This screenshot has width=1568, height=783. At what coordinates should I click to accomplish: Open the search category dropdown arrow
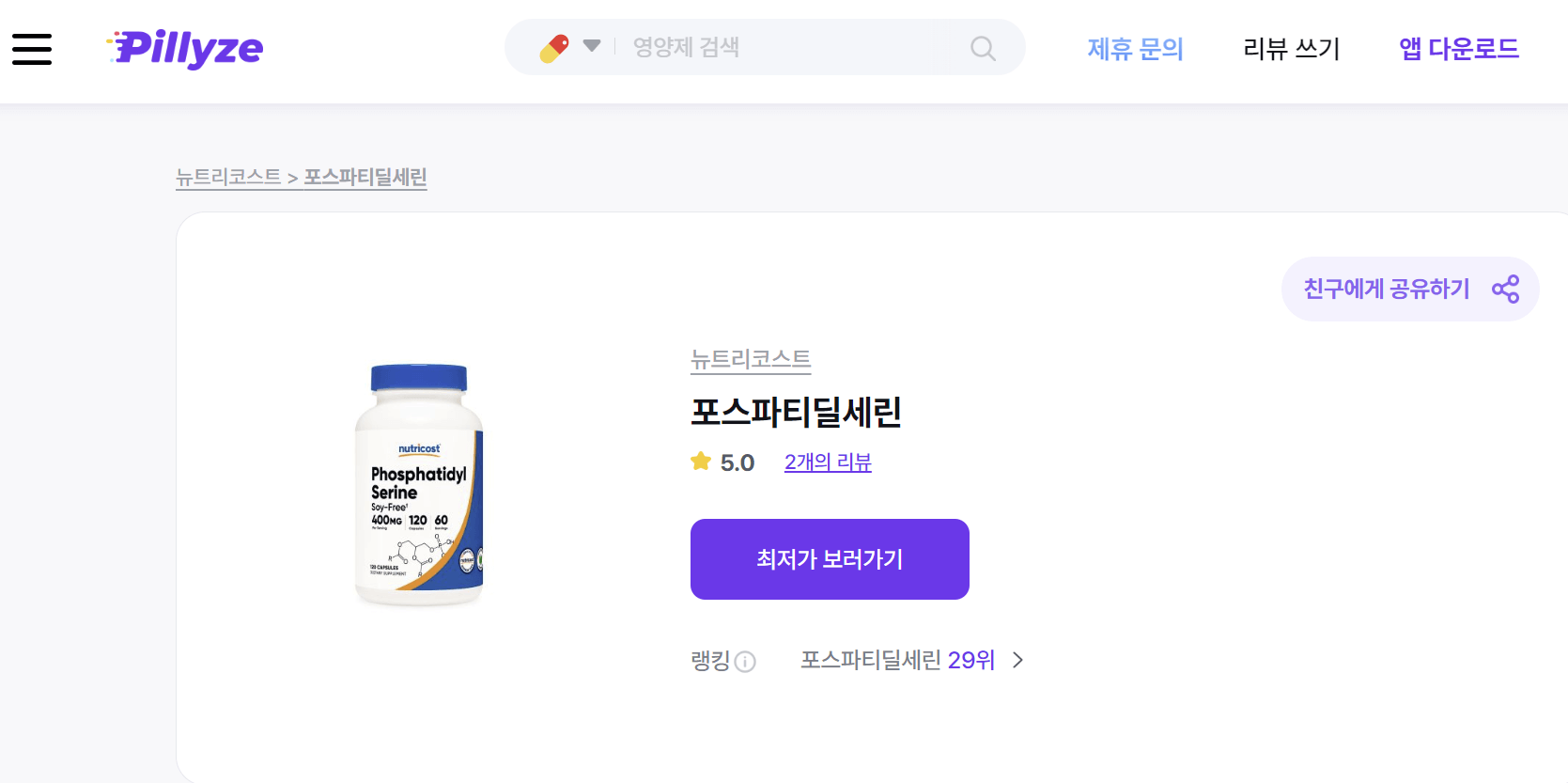(x=592, y=46)
